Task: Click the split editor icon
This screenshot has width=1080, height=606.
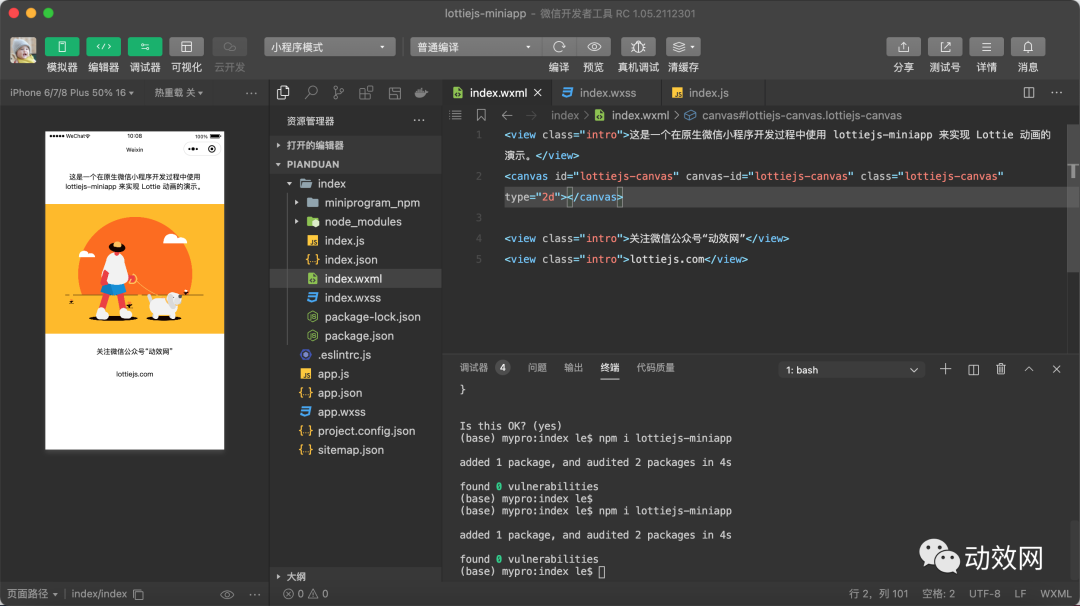Action: coord(1028,92)
